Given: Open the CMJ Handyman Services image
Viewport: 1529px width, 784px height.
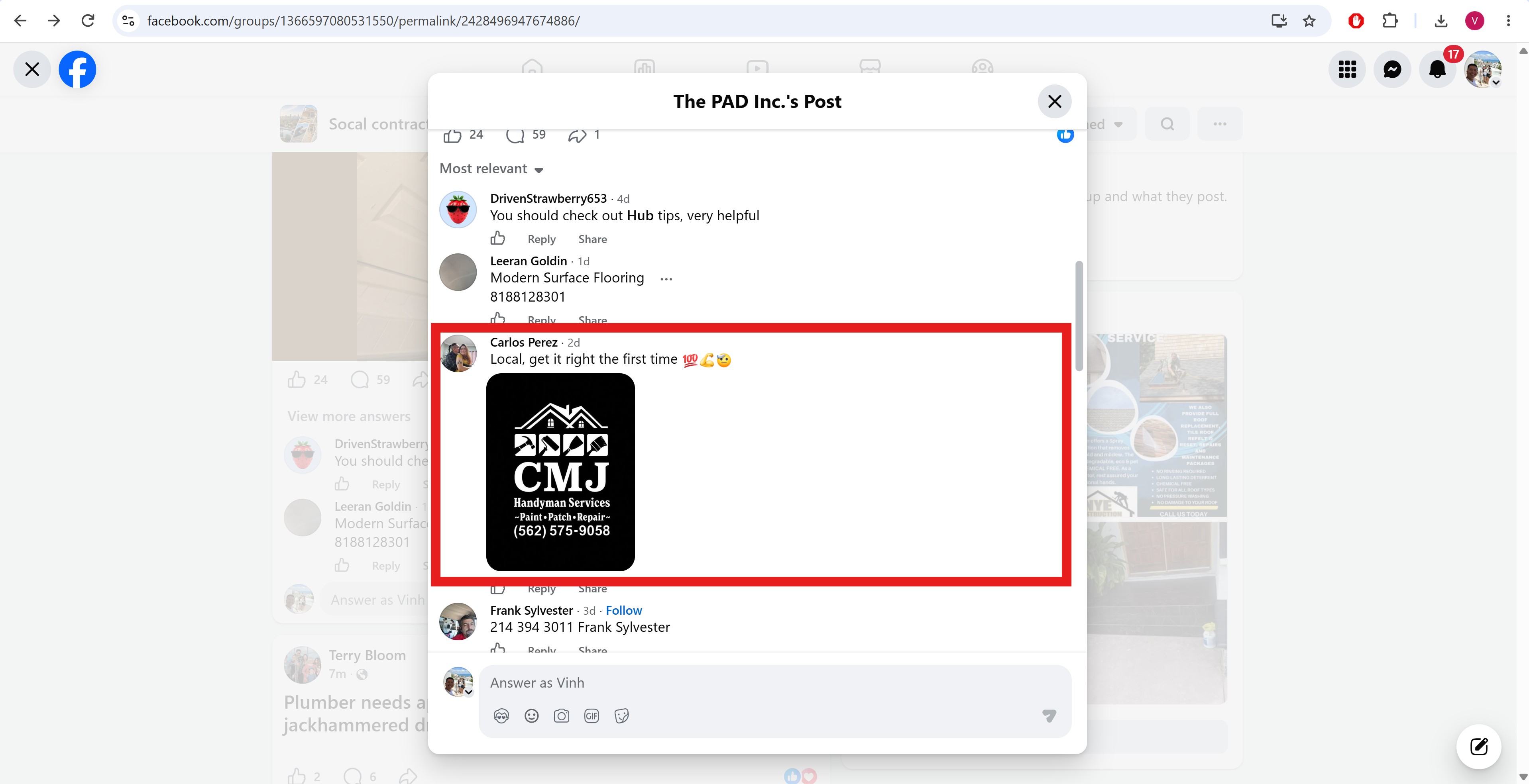Looking at the screenshot, I should coord(560,472).
